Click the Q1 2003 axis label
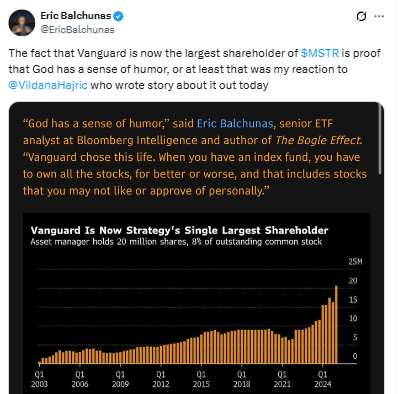The width and height of the screenshot is (400, 394). 39,379
